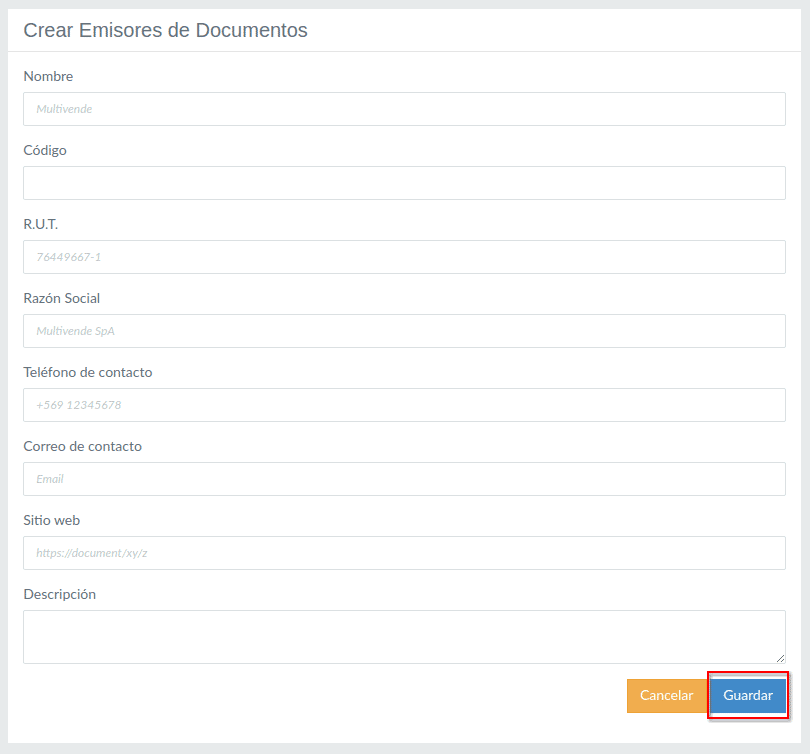Click the orange Cancelar button
Screen dimensions: 810x754
coord(666,696)
